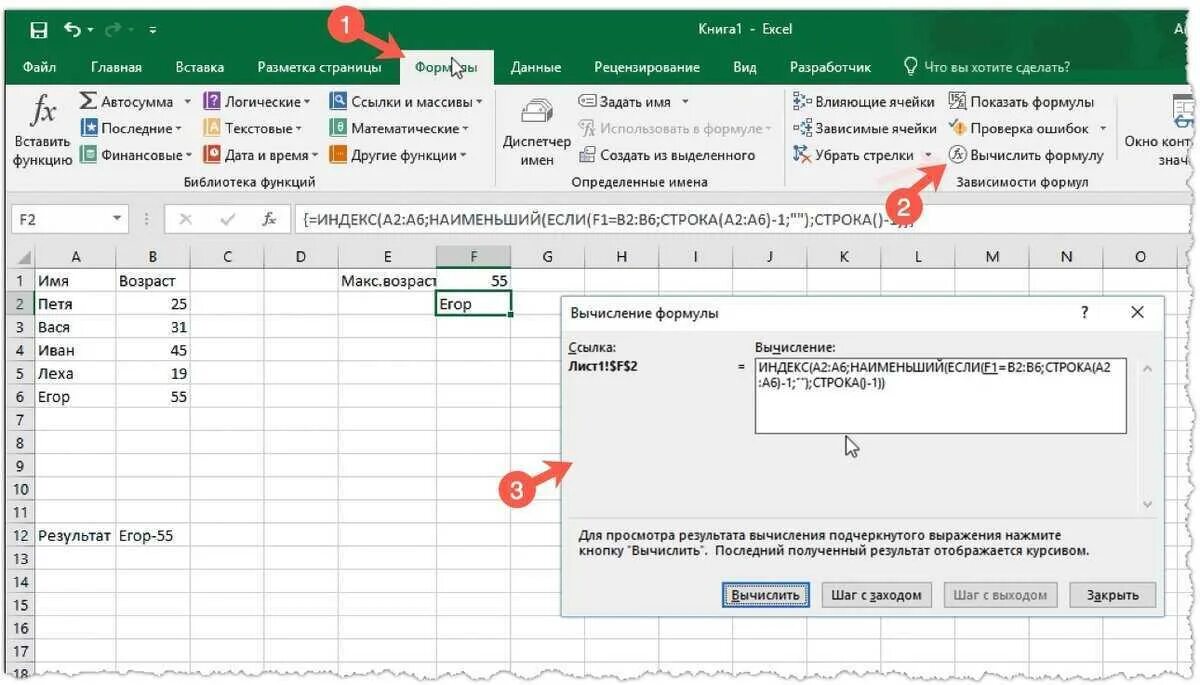Click Создать из выделенного
The image size is (1200, 685).
667,155
